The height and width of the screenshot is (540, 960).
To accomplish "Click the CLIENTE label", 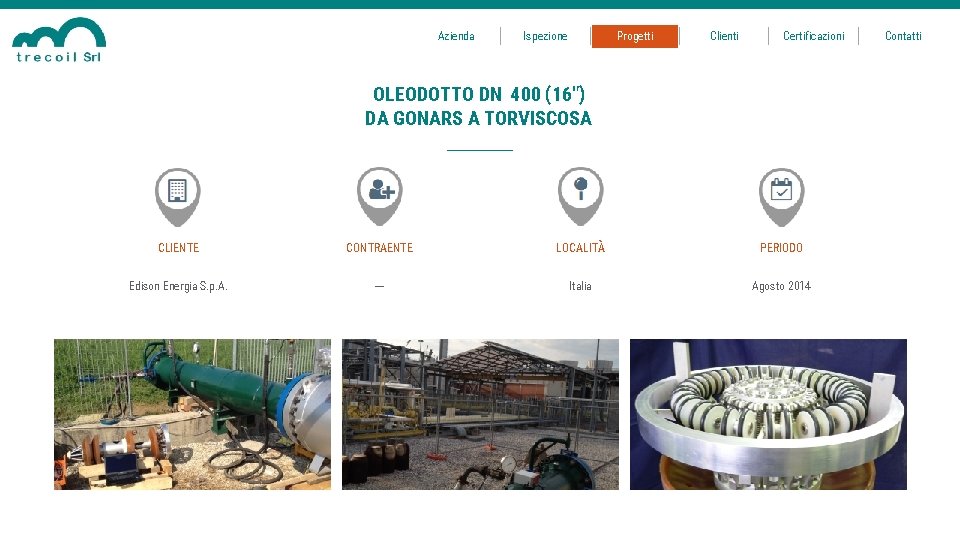I will 178,248.
